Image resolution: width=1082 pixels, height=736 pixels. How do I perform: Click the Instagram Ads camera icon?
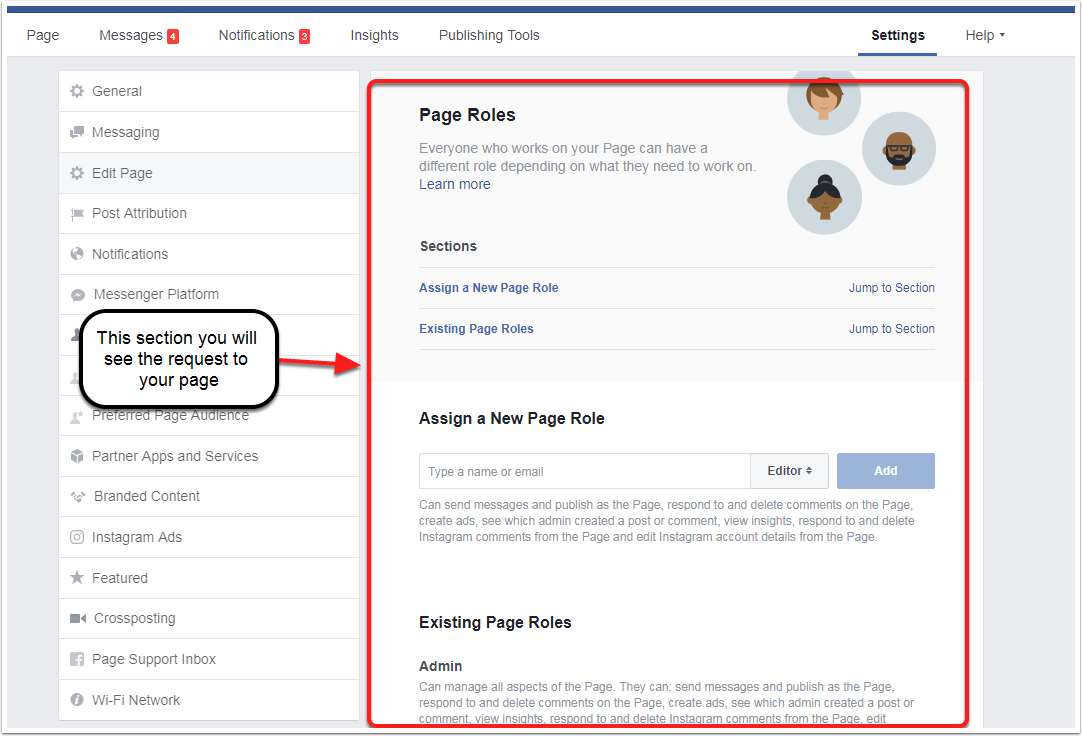[x=77, y=537]
